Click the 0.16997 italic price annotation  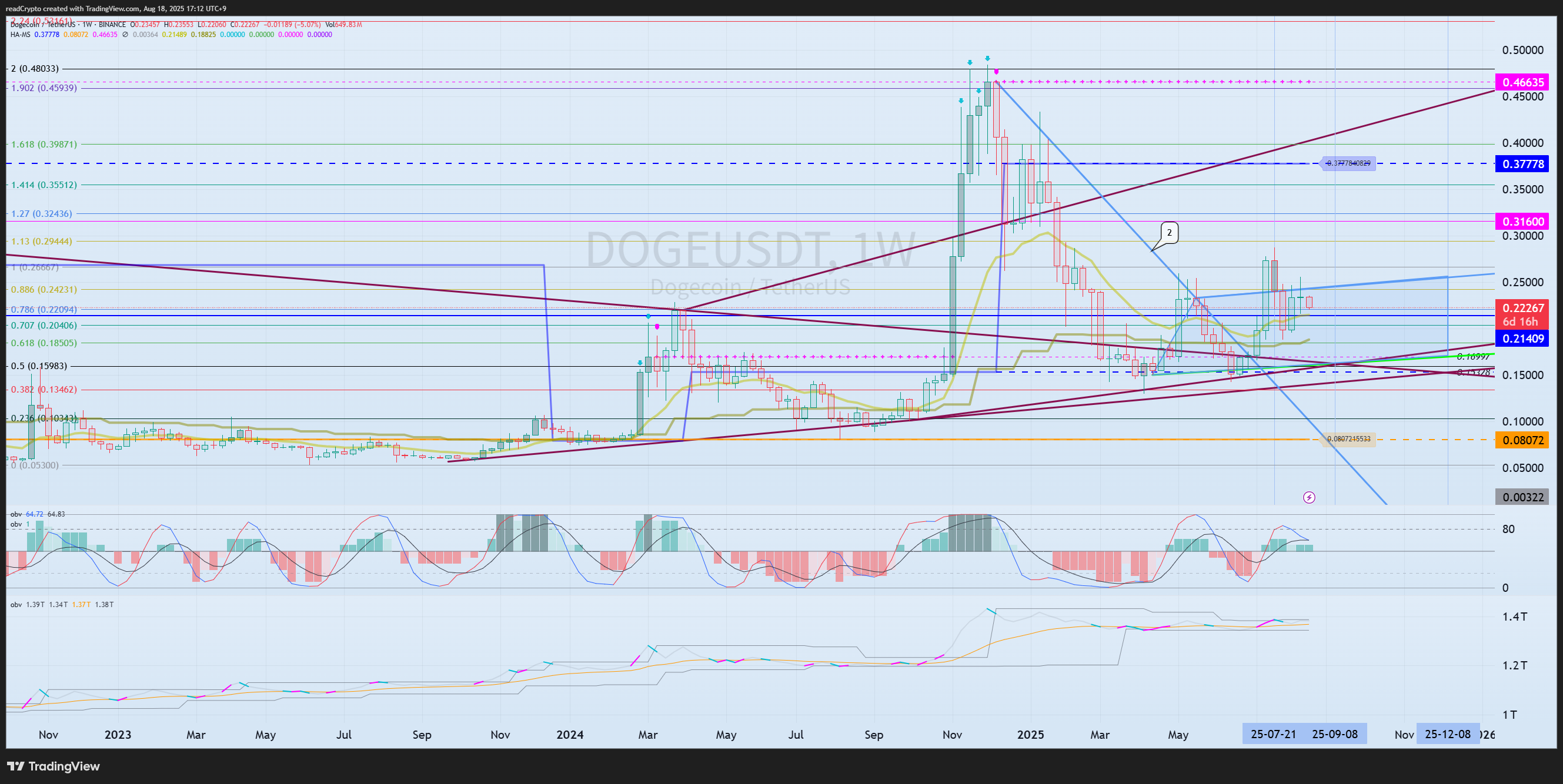[1473, 357]
